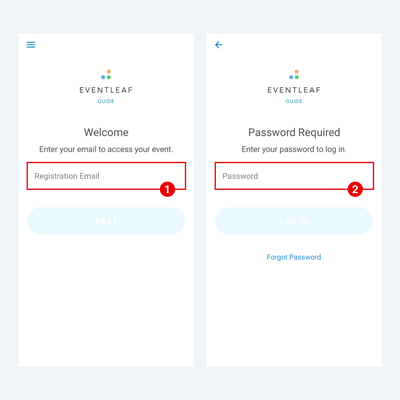Tap the back arrow icon
400x400 pixels.
218,45
